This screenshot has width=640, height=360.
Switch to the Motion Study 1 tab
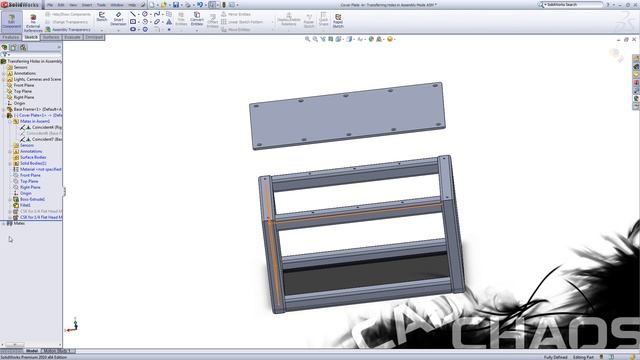57,351
